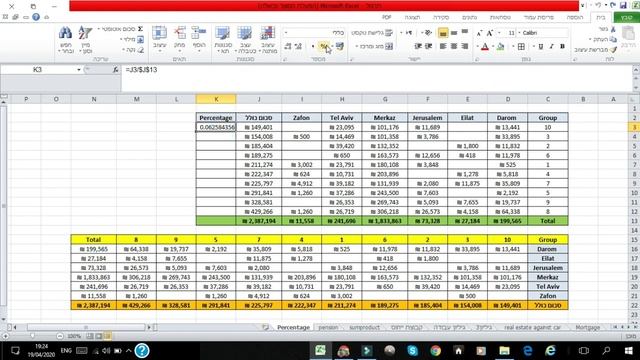This screenshot has height=360, width=640.
Task: Open Format as Table gallery
Action: pyautogui.click(x=245, y=40)
